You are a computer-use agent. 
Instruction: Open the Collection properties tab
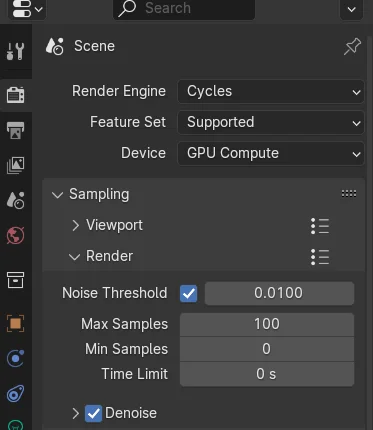[15, 280]
